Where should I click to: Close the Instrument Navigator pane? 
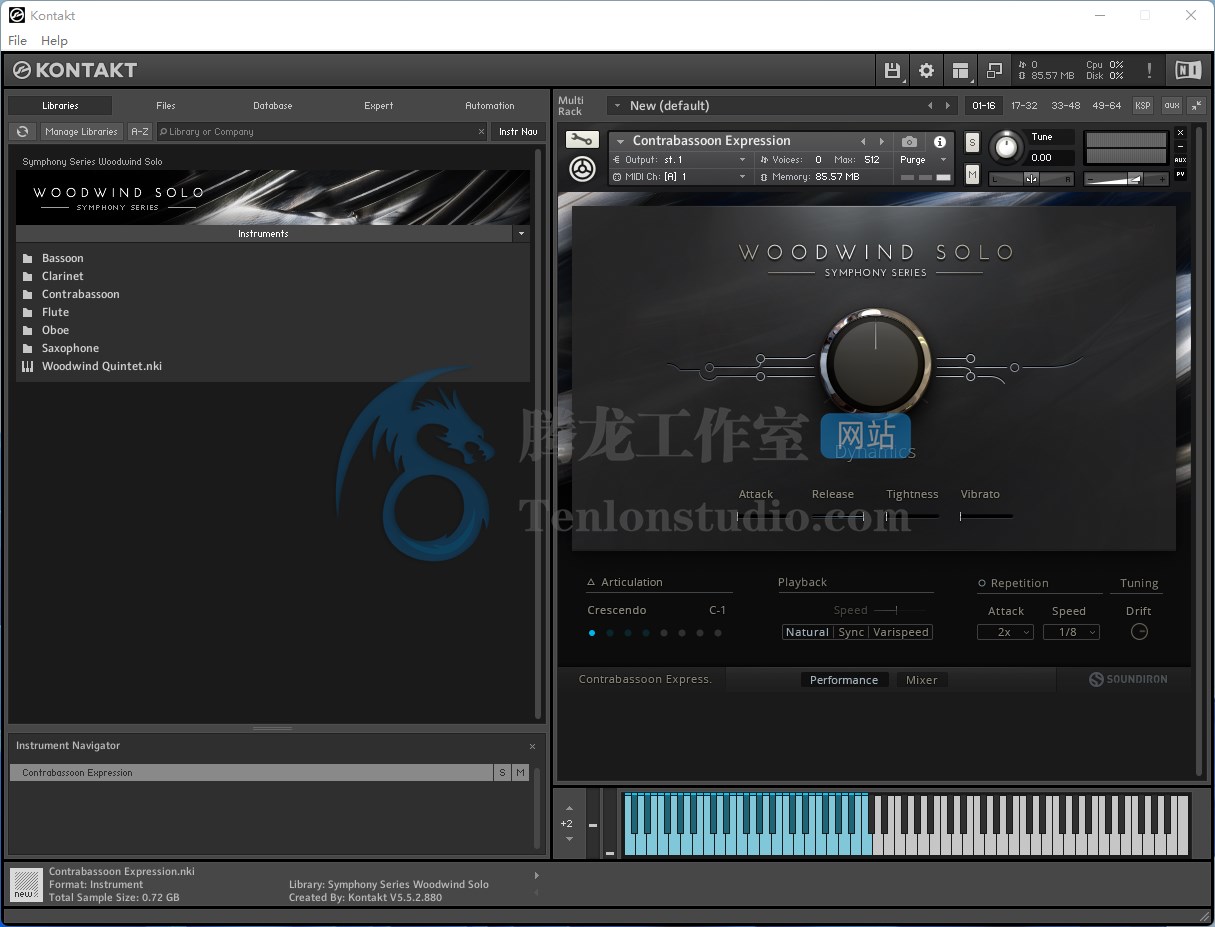point(532,746)
